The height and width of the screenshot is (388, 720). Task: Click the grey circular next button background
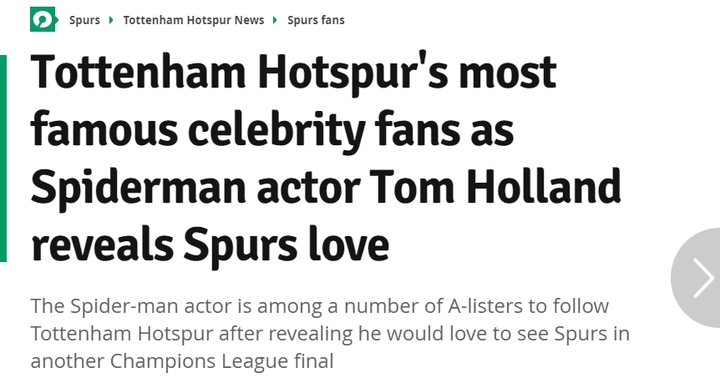point(695,278)
